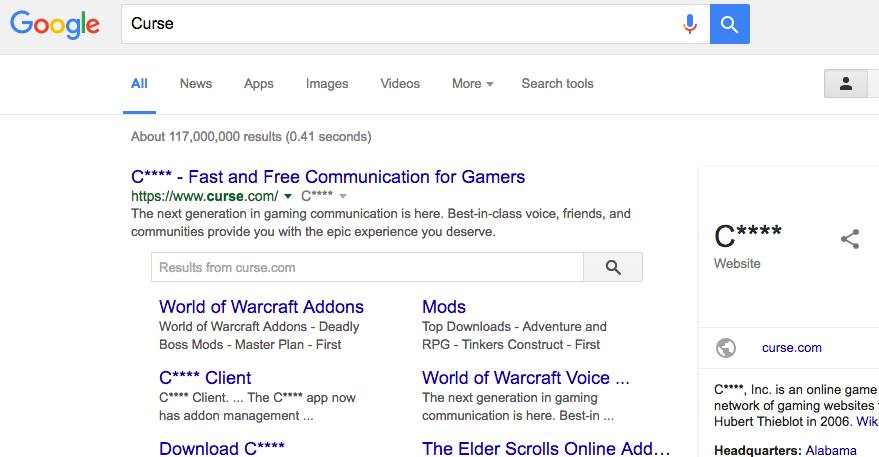Image resolution: width=879 pixels, height=457 pixels.
Task: Open the Mods sitelink
Action: click(x=443, y=307)
